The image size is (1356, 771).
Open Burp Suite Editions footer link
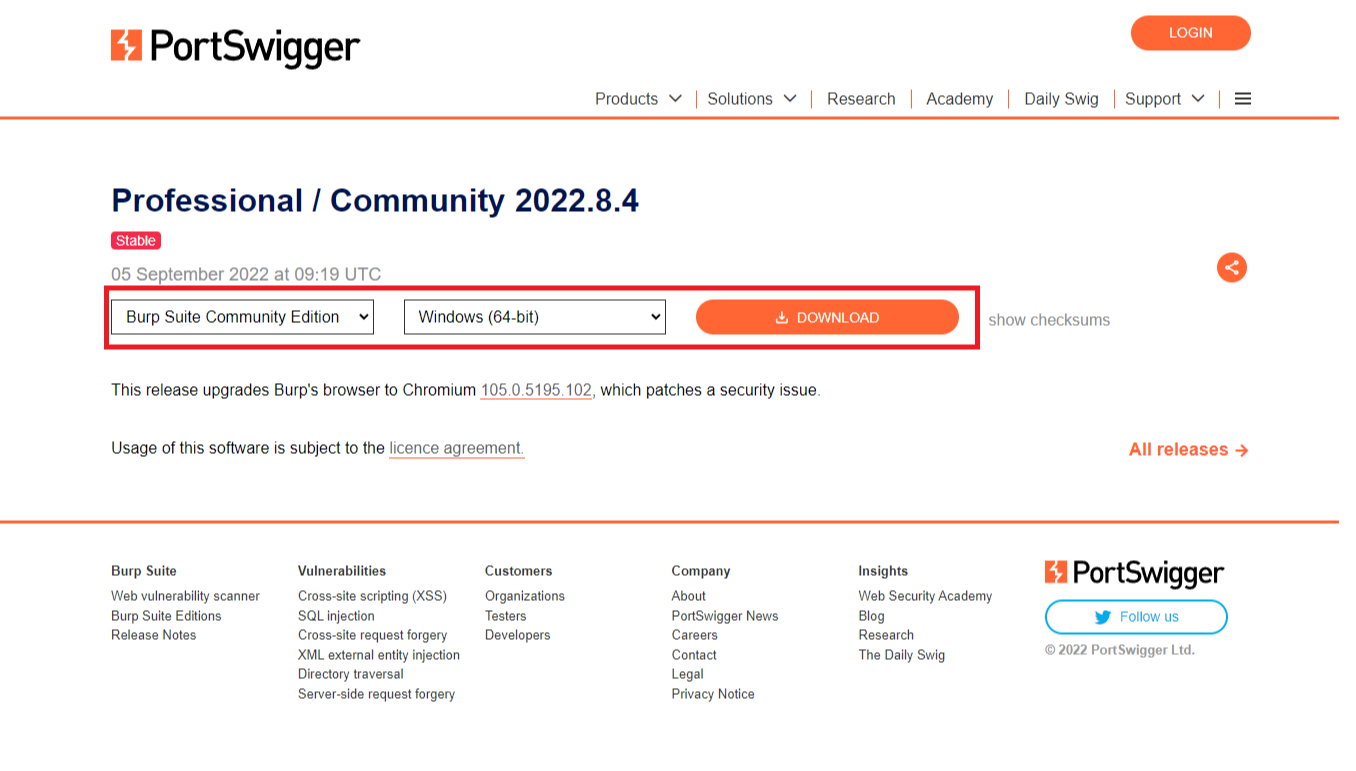tap(166, 616)
